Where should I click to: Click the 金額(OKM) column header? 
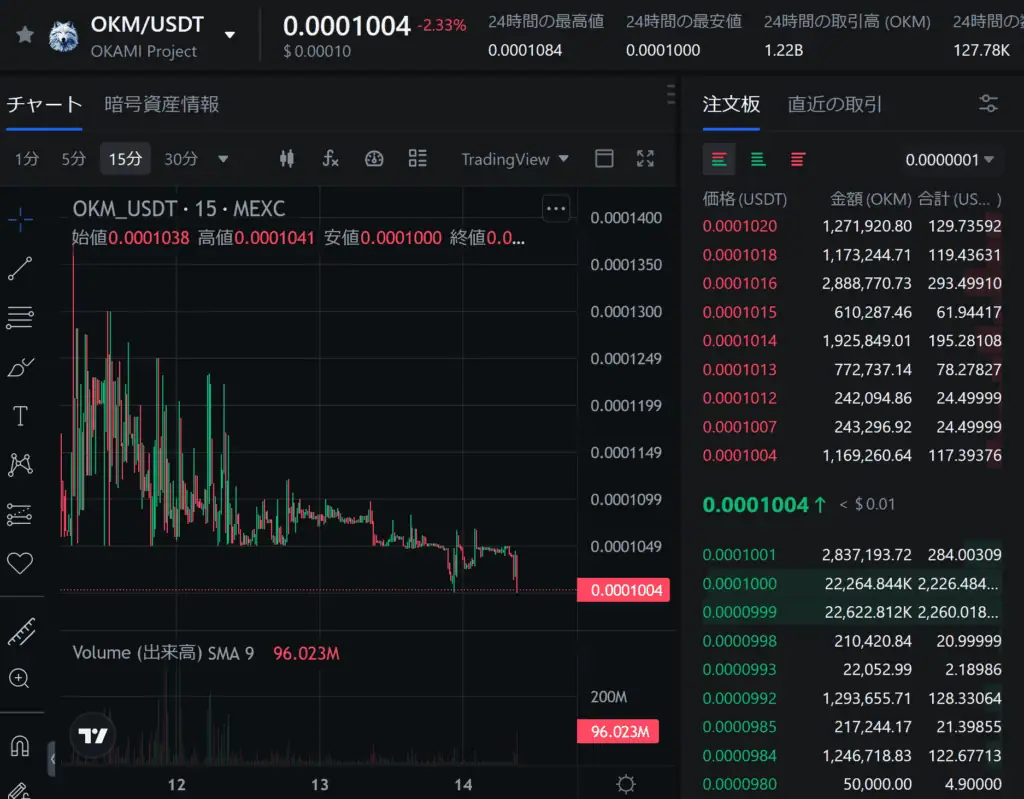(x=871, y=199)
